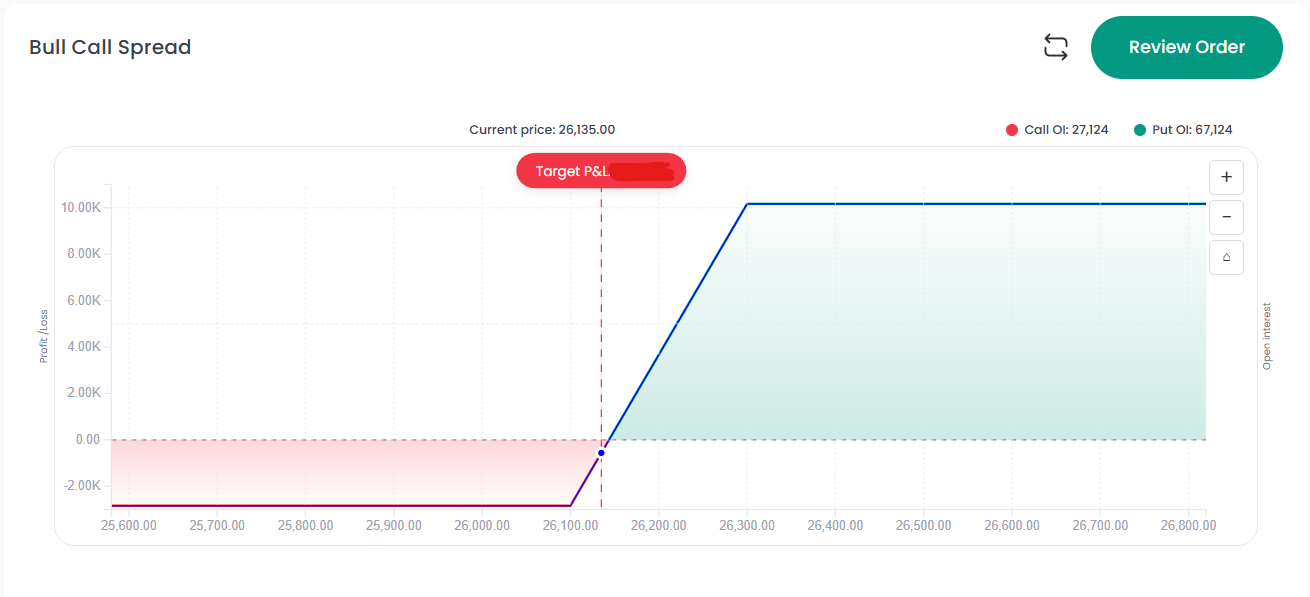Reset chart view with home icon
Viewport: 1310px width, 597px height.
[1226, 257]
